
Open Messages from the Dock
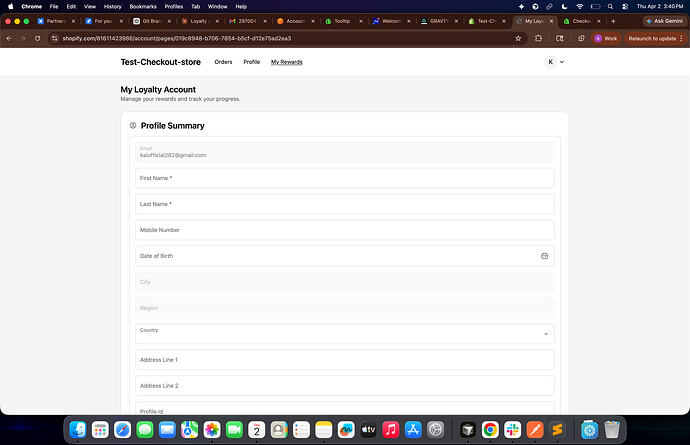tap(145, 430)
